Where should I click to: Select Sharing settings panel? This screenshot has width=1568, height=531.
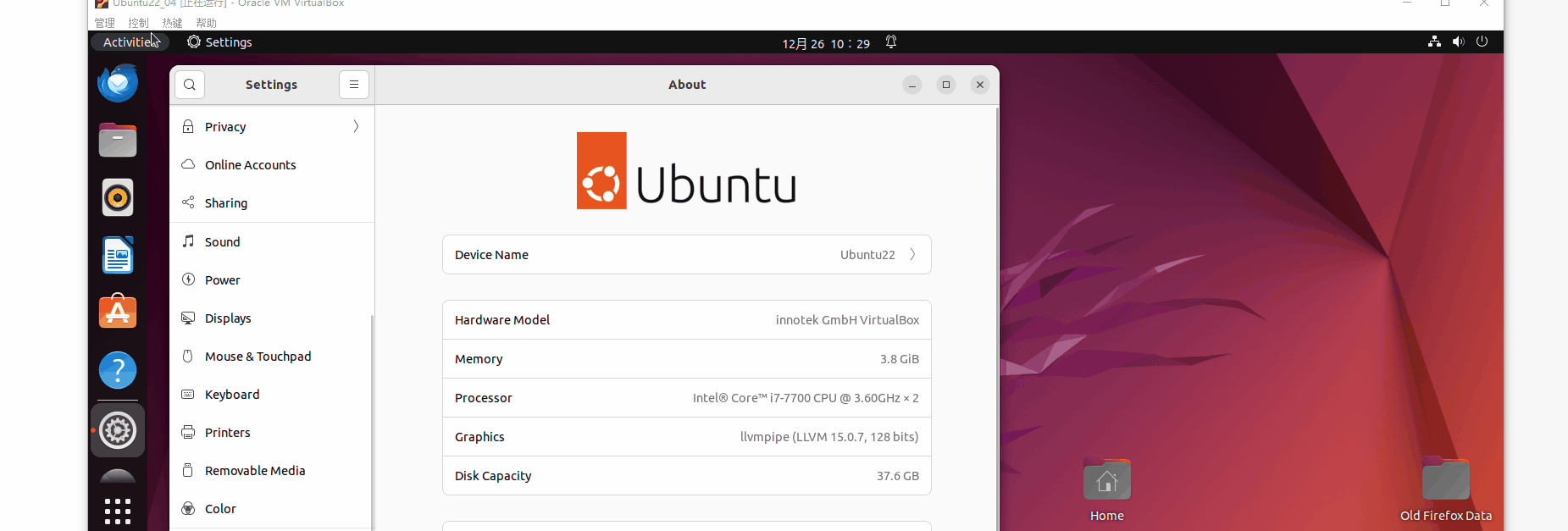(272, 202)
